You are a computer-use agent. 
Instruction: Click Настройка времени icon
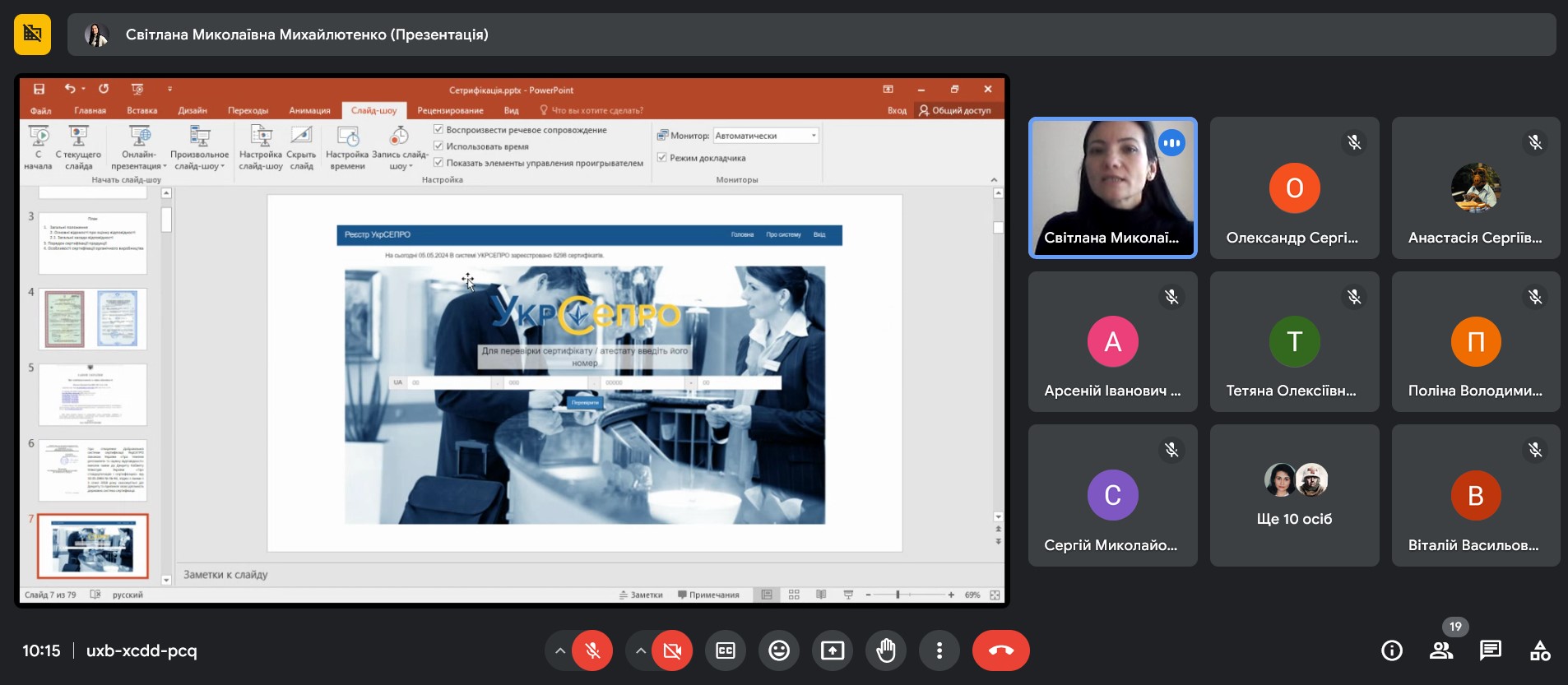(347, 148)
